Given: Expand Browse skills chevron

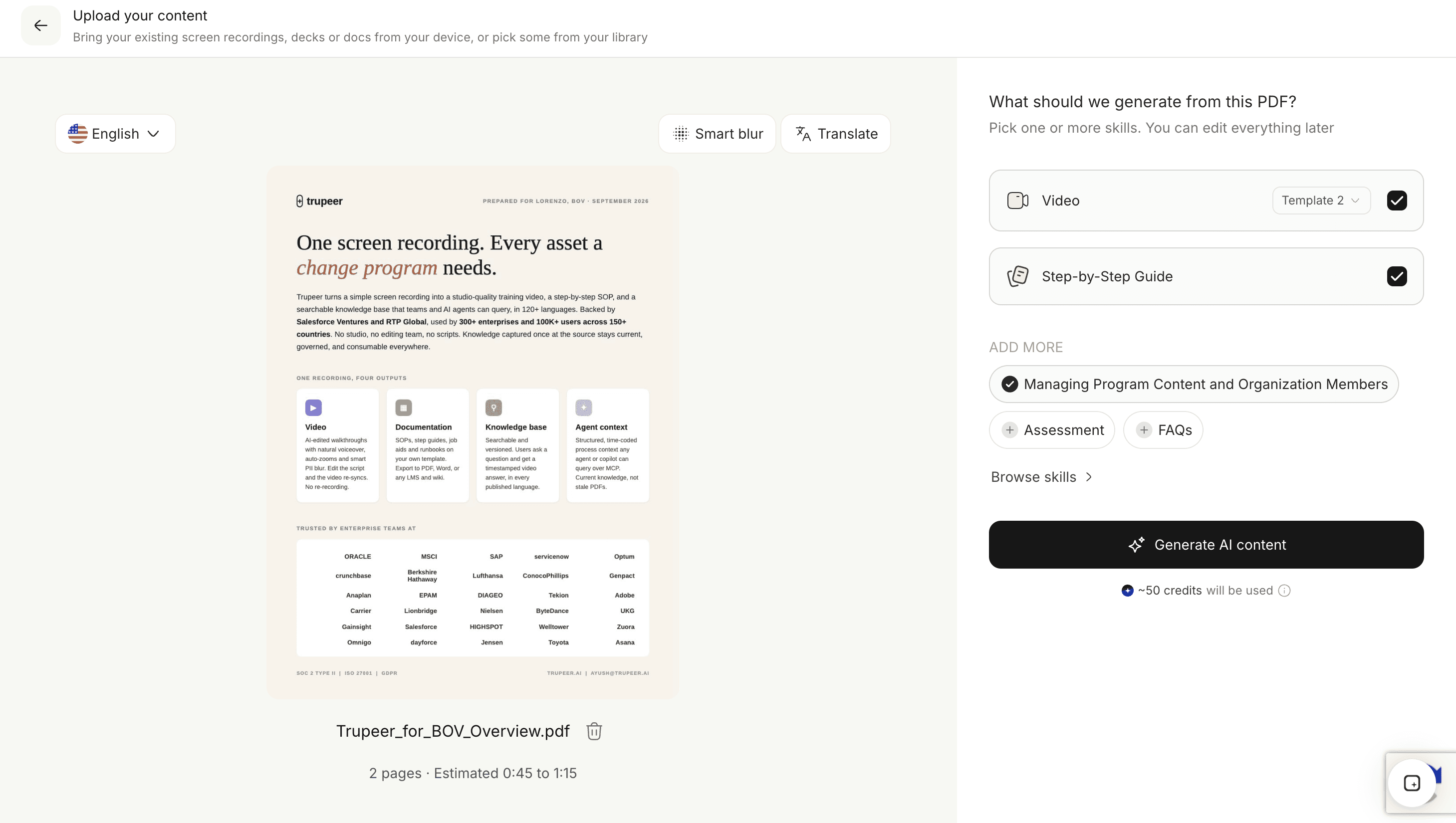Looking at the screenshot, I should 1088,477.
